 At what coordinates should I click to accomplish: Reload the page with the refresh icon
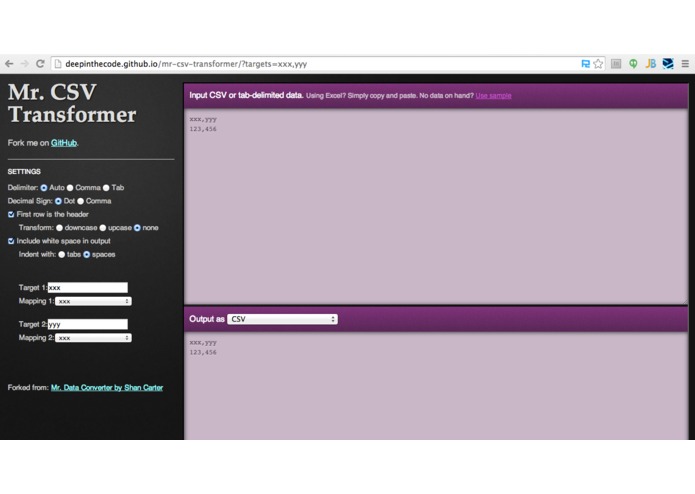tap(40, 64)
